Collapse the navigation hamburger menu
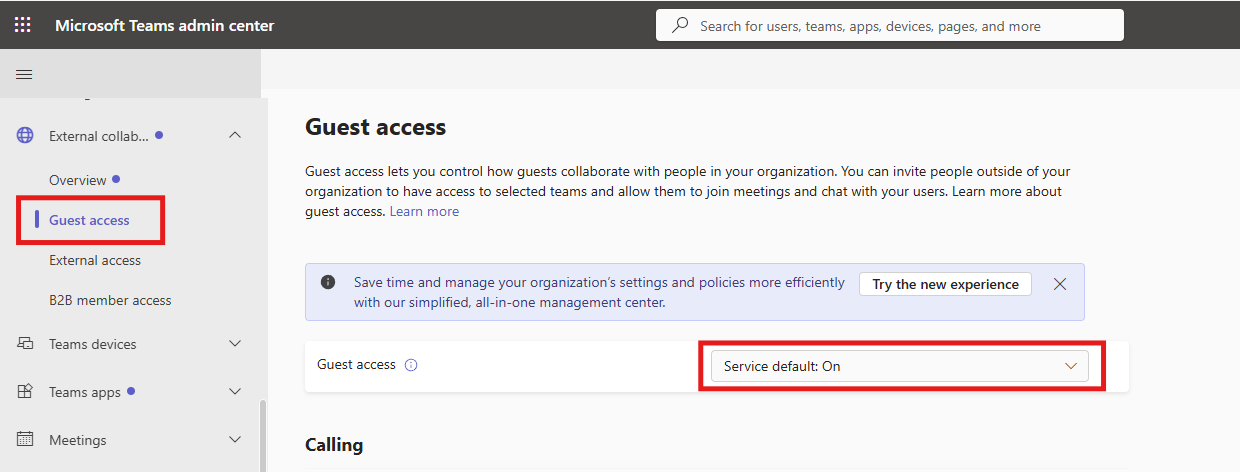Image resolution: width=1240 pixels, height=472 pixels. [x=24, y=74]
